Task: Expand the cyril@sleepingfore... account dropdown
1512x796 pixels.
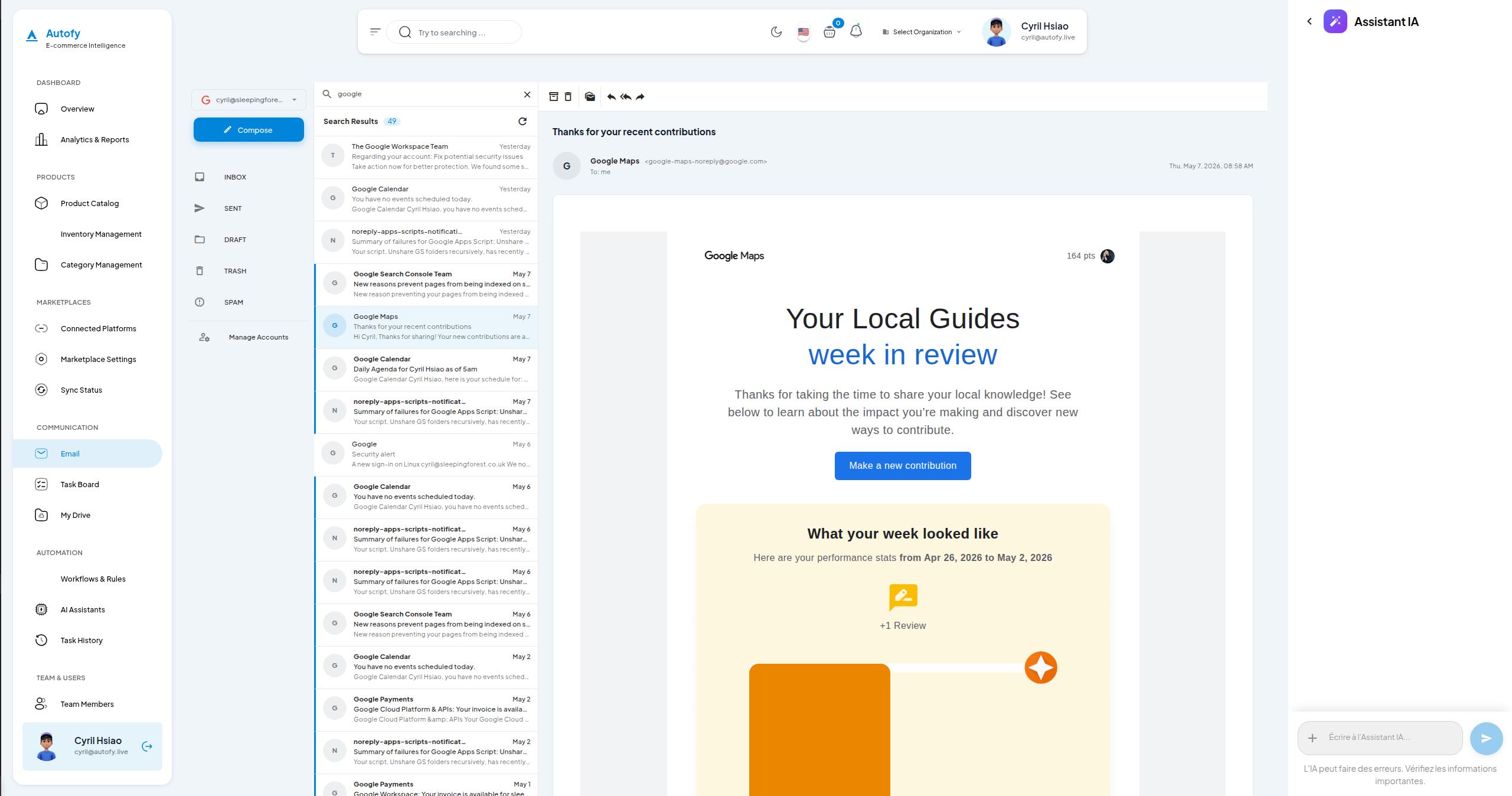Action: pyautogui.click(x=249, y=100)
